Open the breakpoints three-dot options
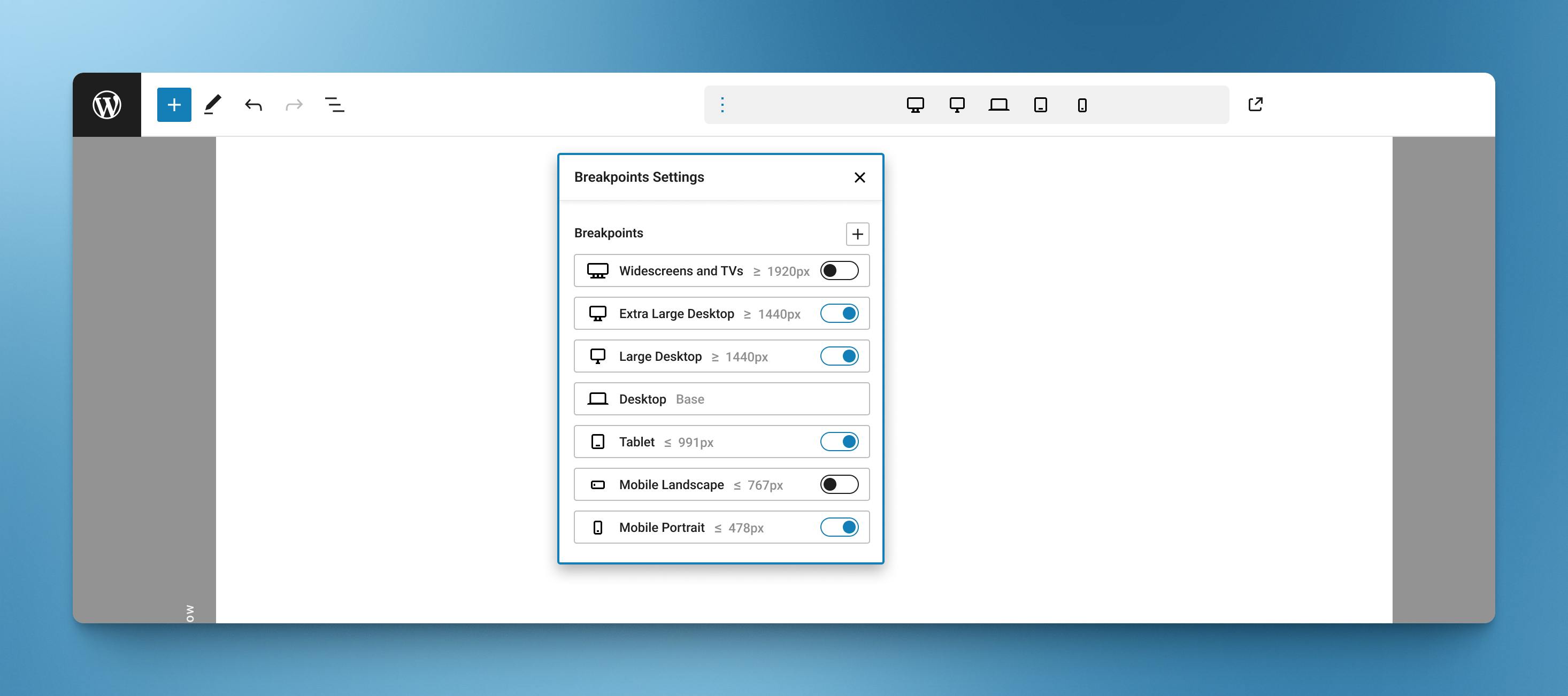 click(722, 105)
